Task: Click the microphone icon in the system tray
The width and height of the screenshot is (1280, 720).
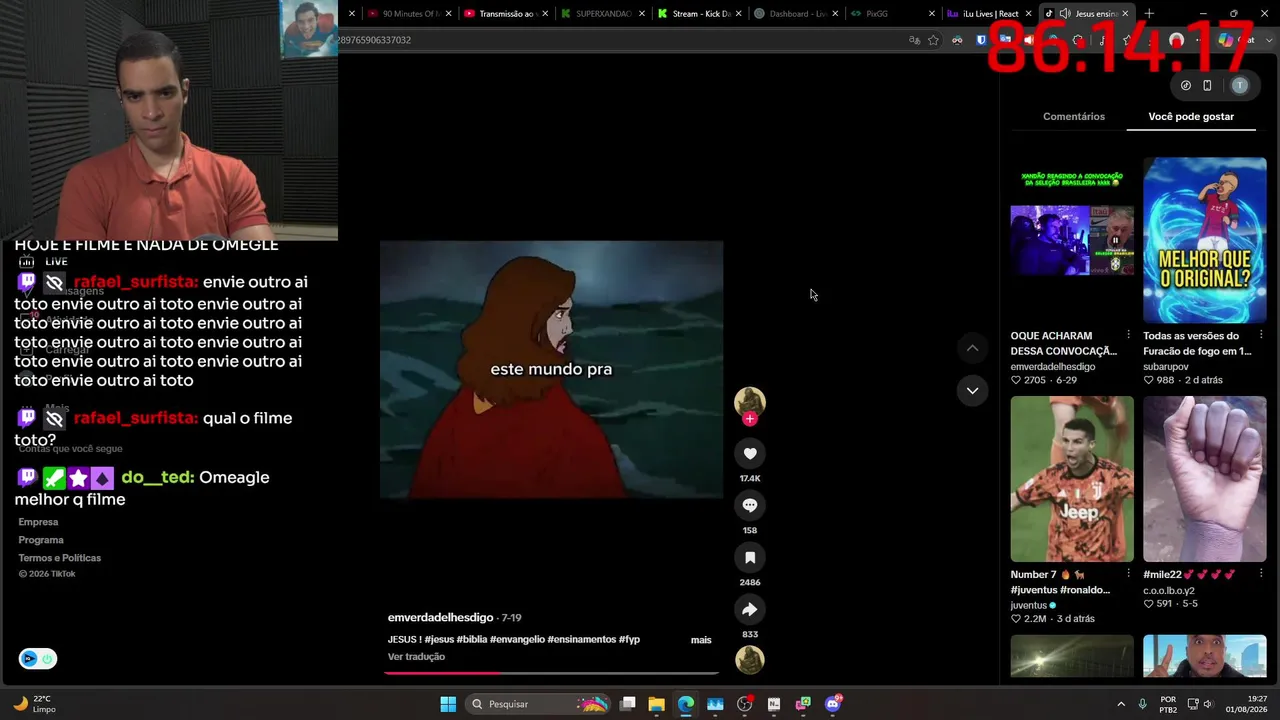Action: coord(1142,704)
